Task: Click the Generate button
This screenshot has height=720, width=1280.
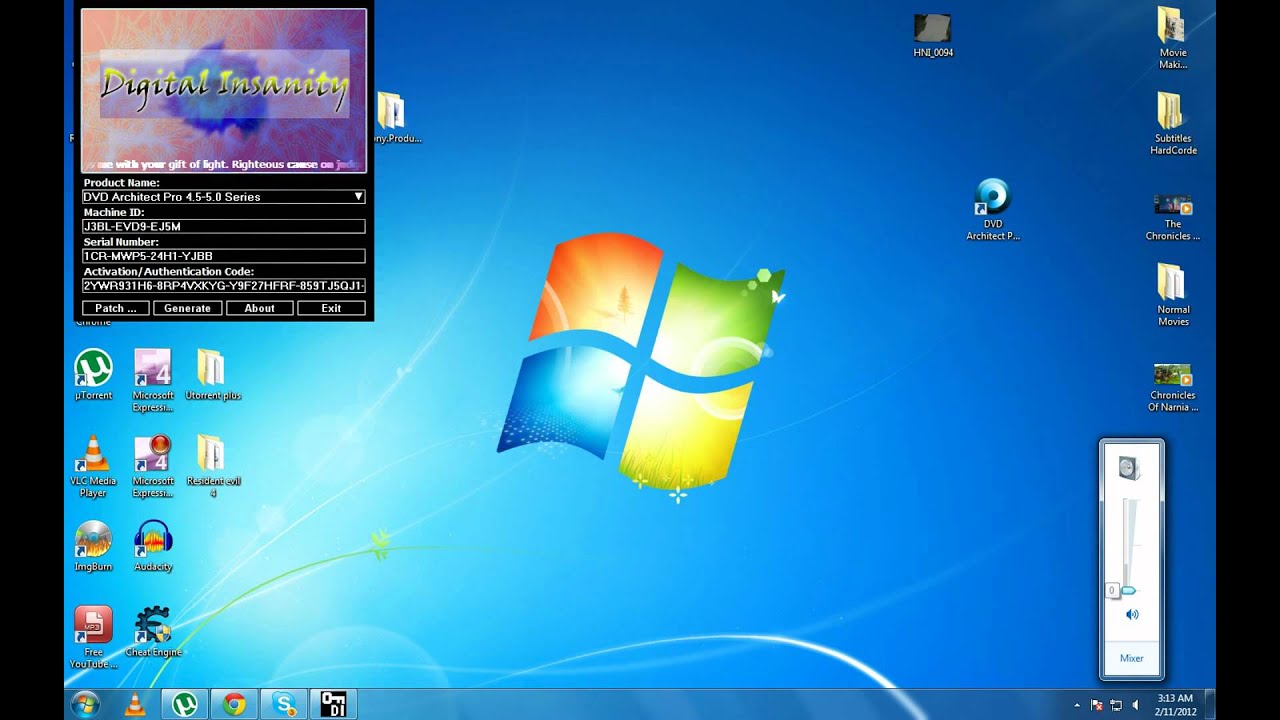Action: click(188, 308)
